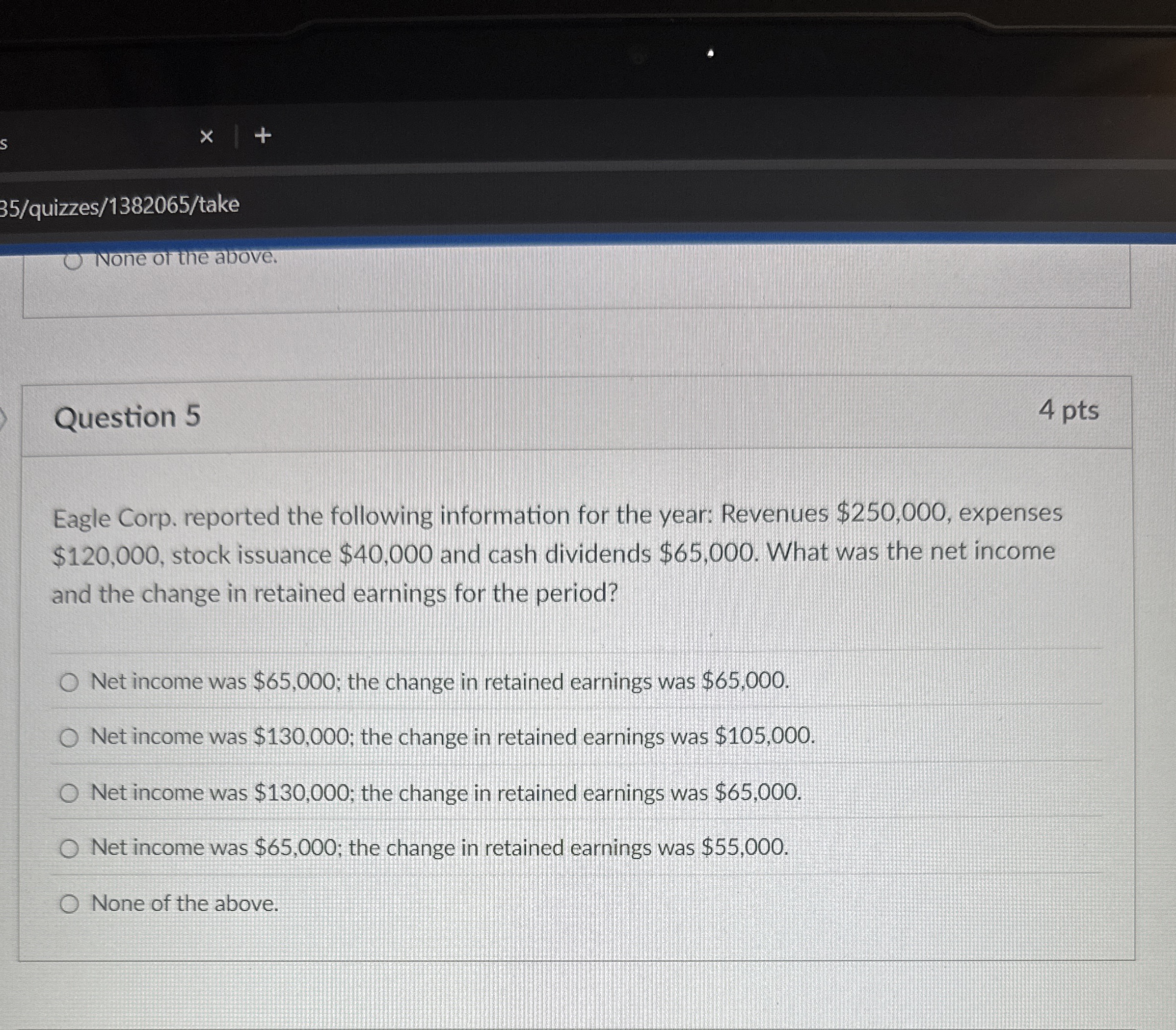This screenshot has height=1030, width=1176.
Task: Click the flag marker beside Question 5
Action: pos(3,420)
